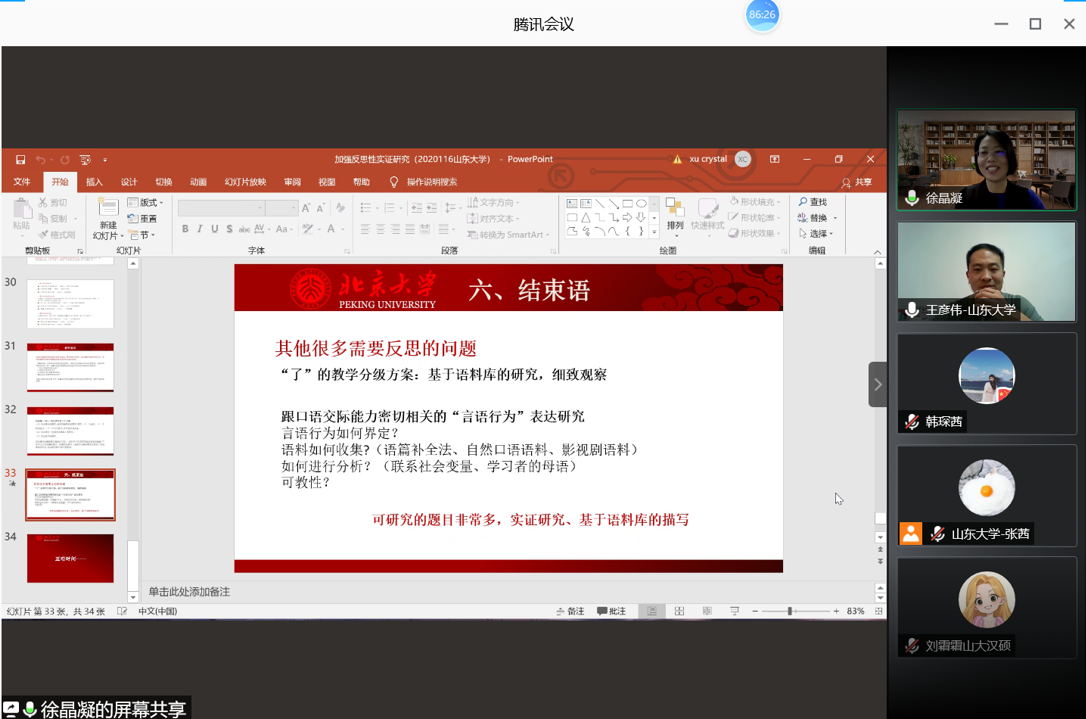
Task: Toggle normal view in status bar
Action: (651, 611)
